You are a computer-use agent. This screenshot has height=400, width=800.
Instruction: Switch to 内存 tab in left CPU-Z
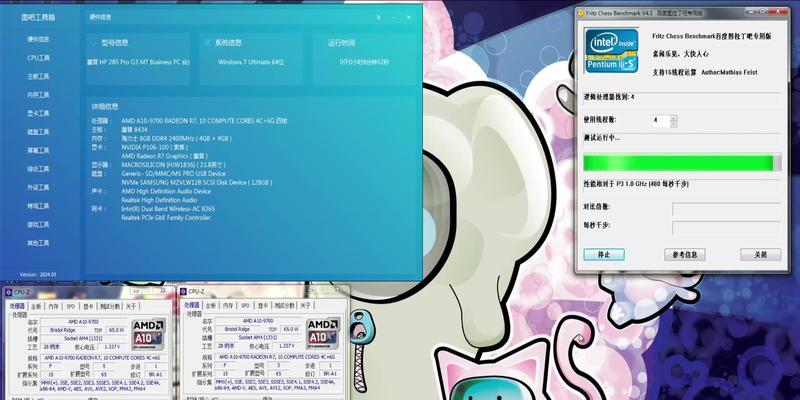pyautogui.click(x=53, y=307)
